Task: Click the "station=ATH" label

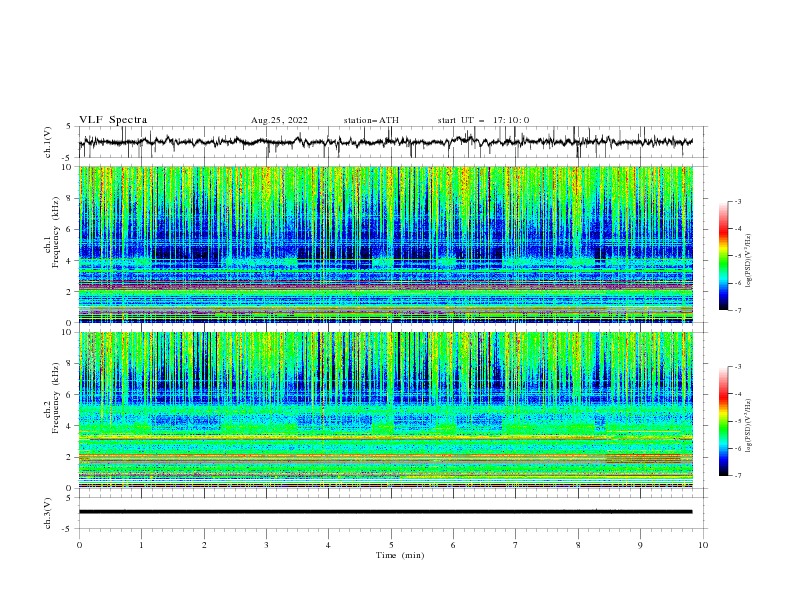Action: pyautogui.click(x=371, y=120)
